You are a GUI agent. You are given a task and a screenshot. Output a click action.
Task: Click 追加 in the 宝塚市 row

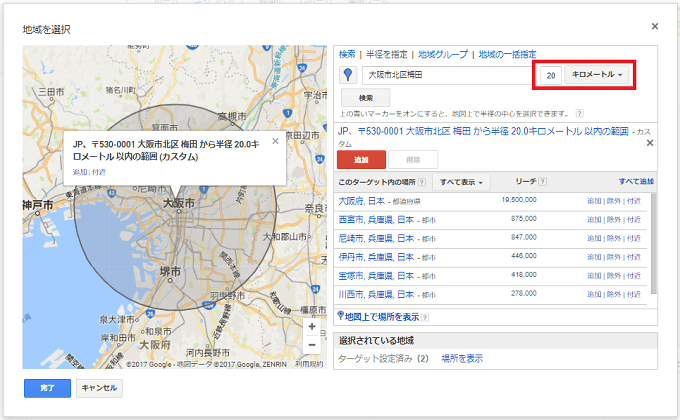594,276
